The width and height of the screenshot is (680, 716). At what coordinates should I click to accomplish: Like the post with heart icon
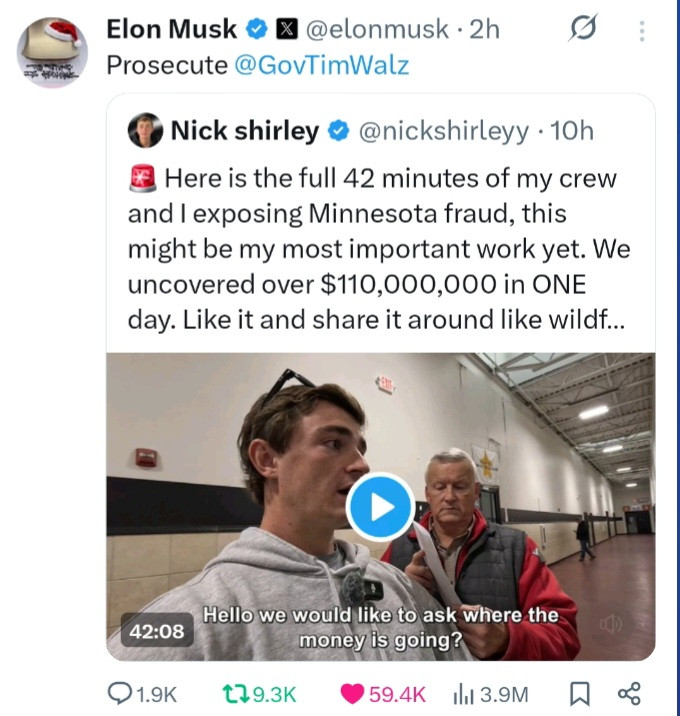(x=356, y=694)
